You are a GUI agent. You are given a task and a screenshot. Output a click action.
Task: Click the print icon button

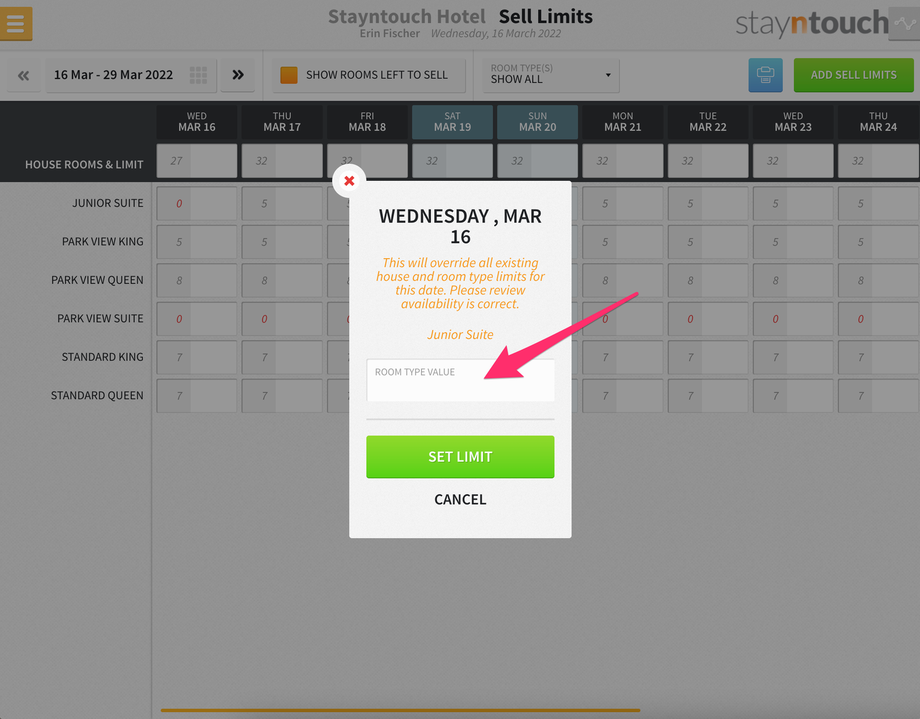[765, 75]
